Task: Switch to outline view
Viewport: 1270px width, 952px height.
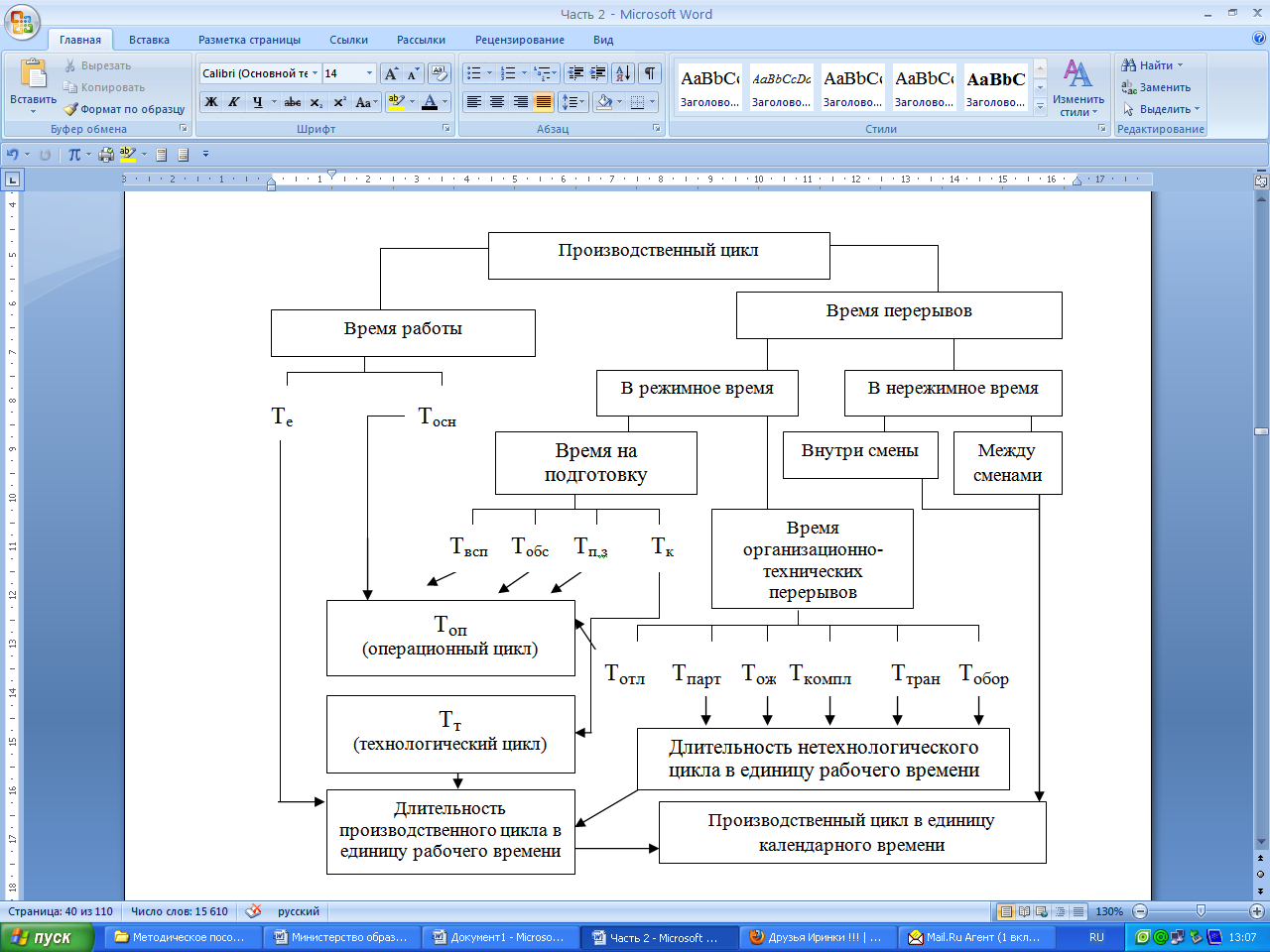Action: click(1060, 911)
